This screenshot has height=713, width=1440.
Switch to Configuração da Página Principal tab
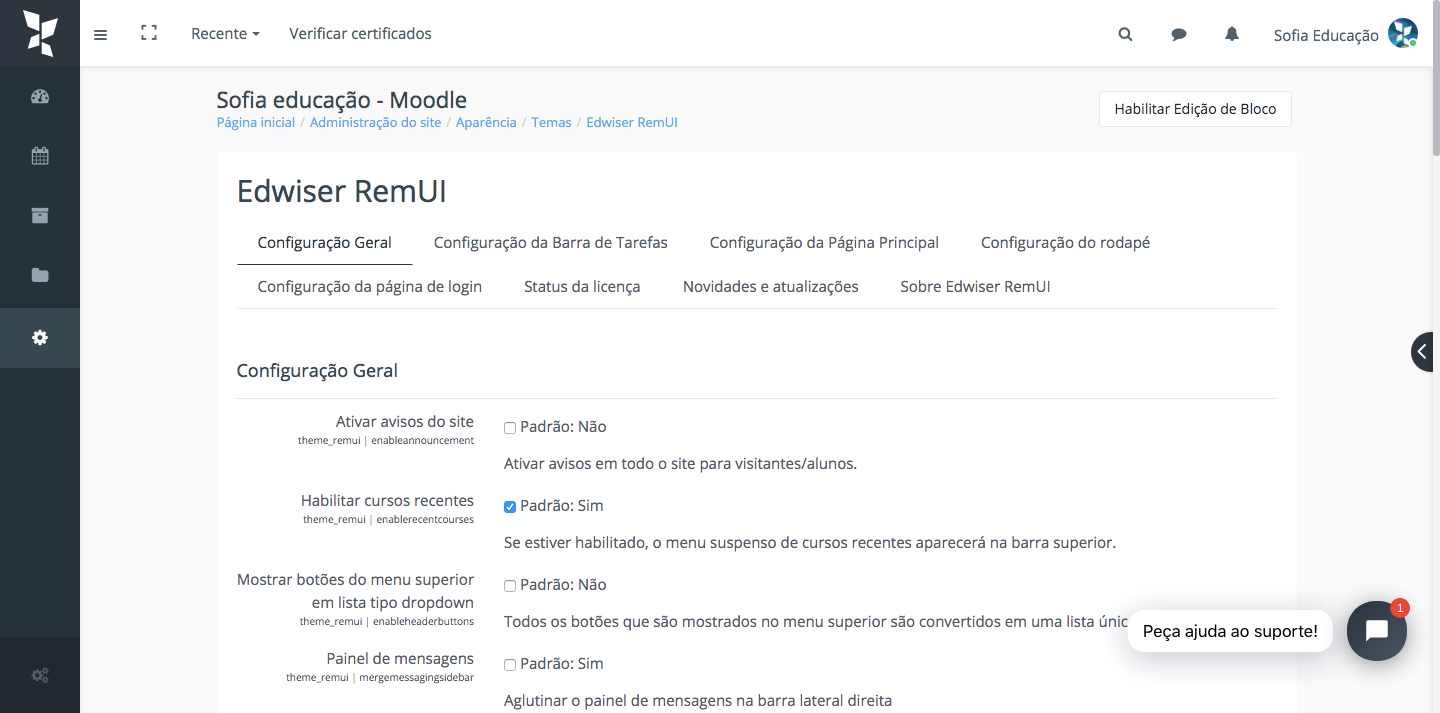click(x=824, y=243)
